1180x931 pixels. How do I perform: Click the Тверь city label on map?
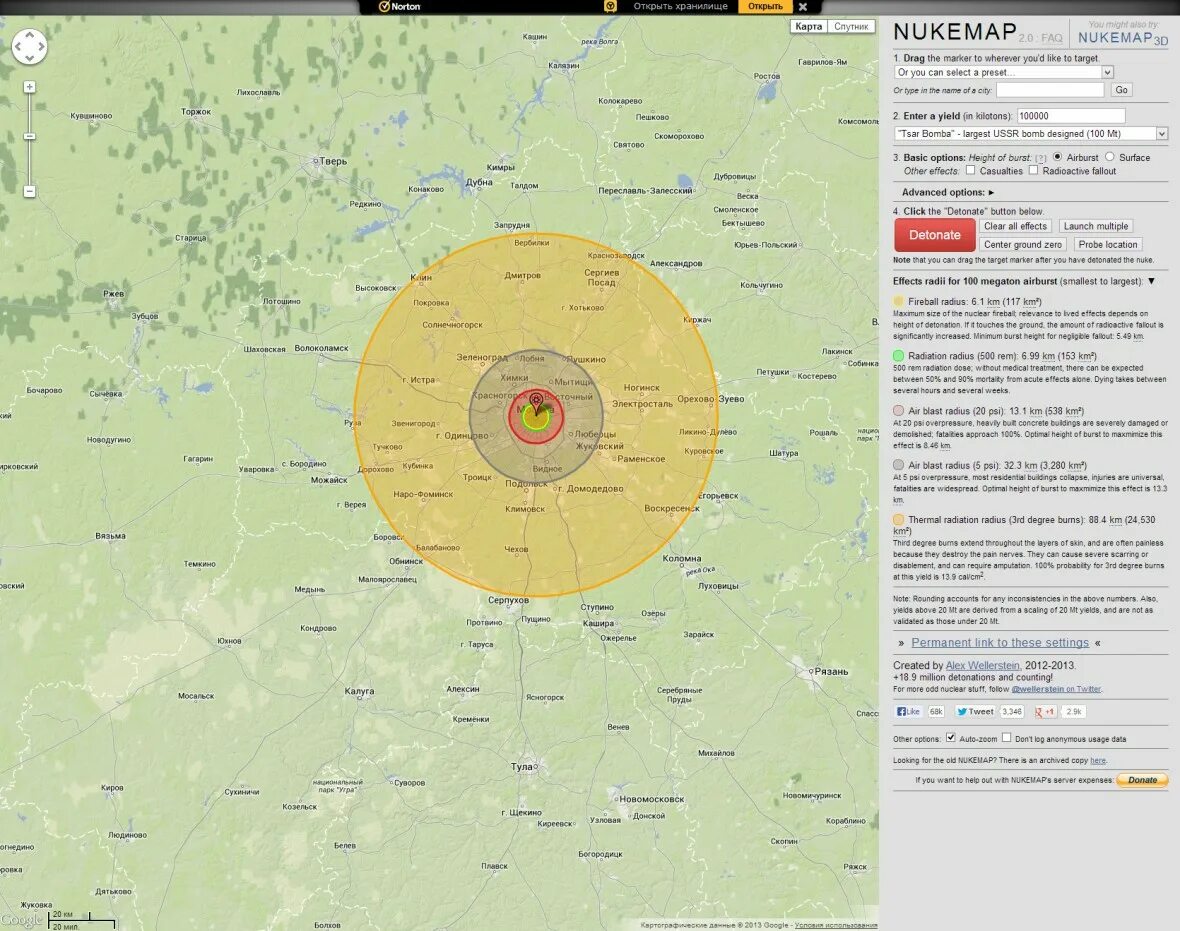click(x=333, y=161)
